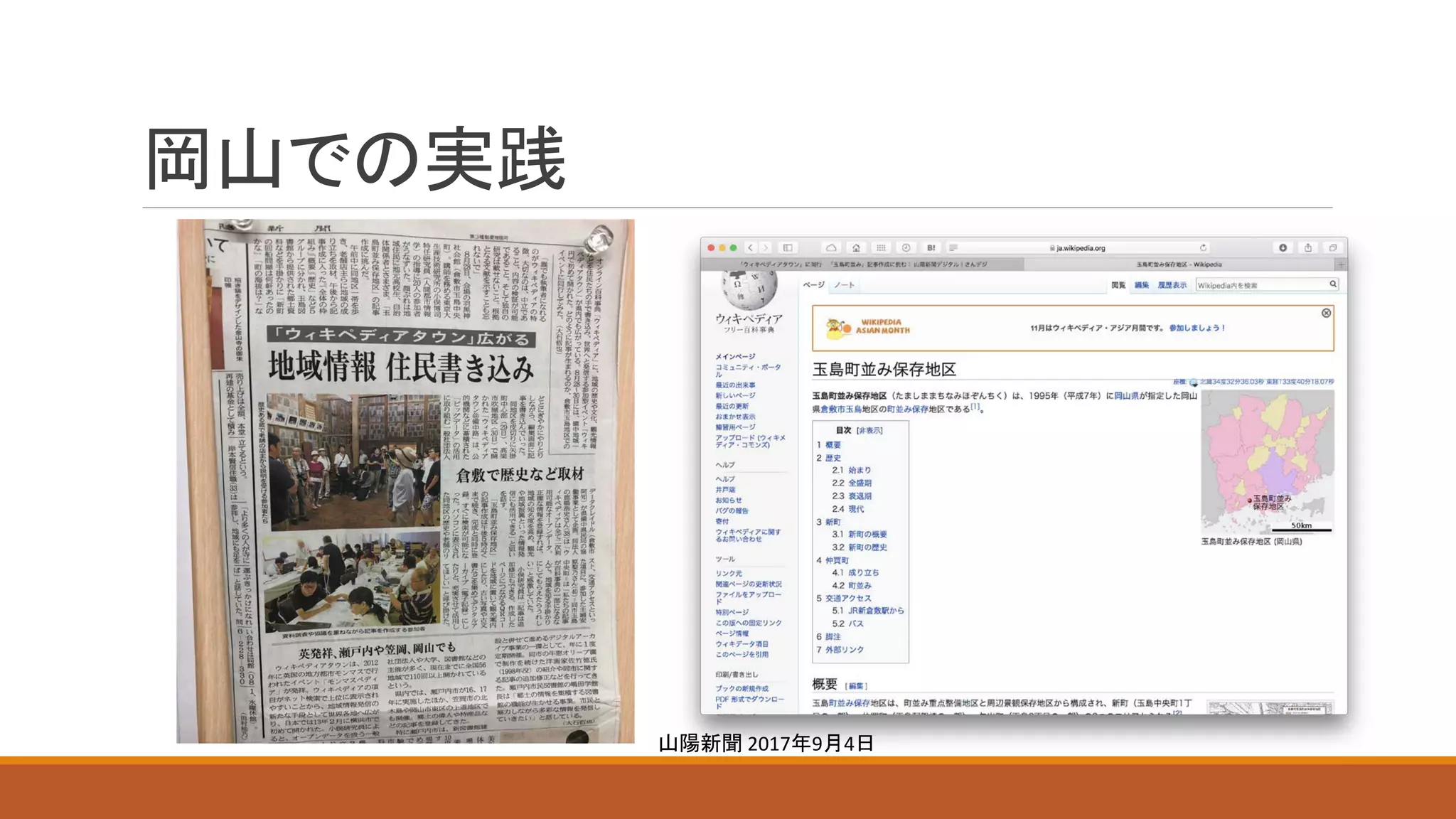Image resolution: width=1456 pixels, height=819 pixels.
Task: Open the new tab plus button
Action: [1341, 264]
